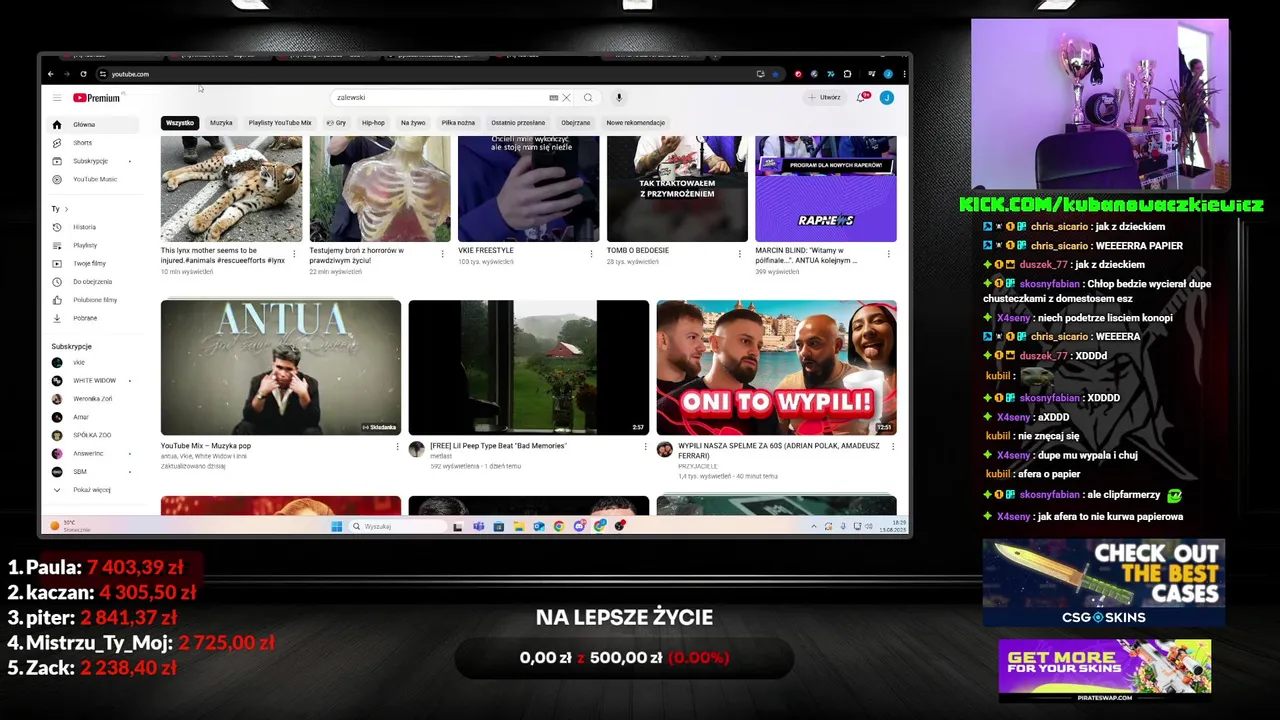The width and height of the screenshot is (1280, 720).
Task: Open the vkie subscription channel
Action: [93, 363]
